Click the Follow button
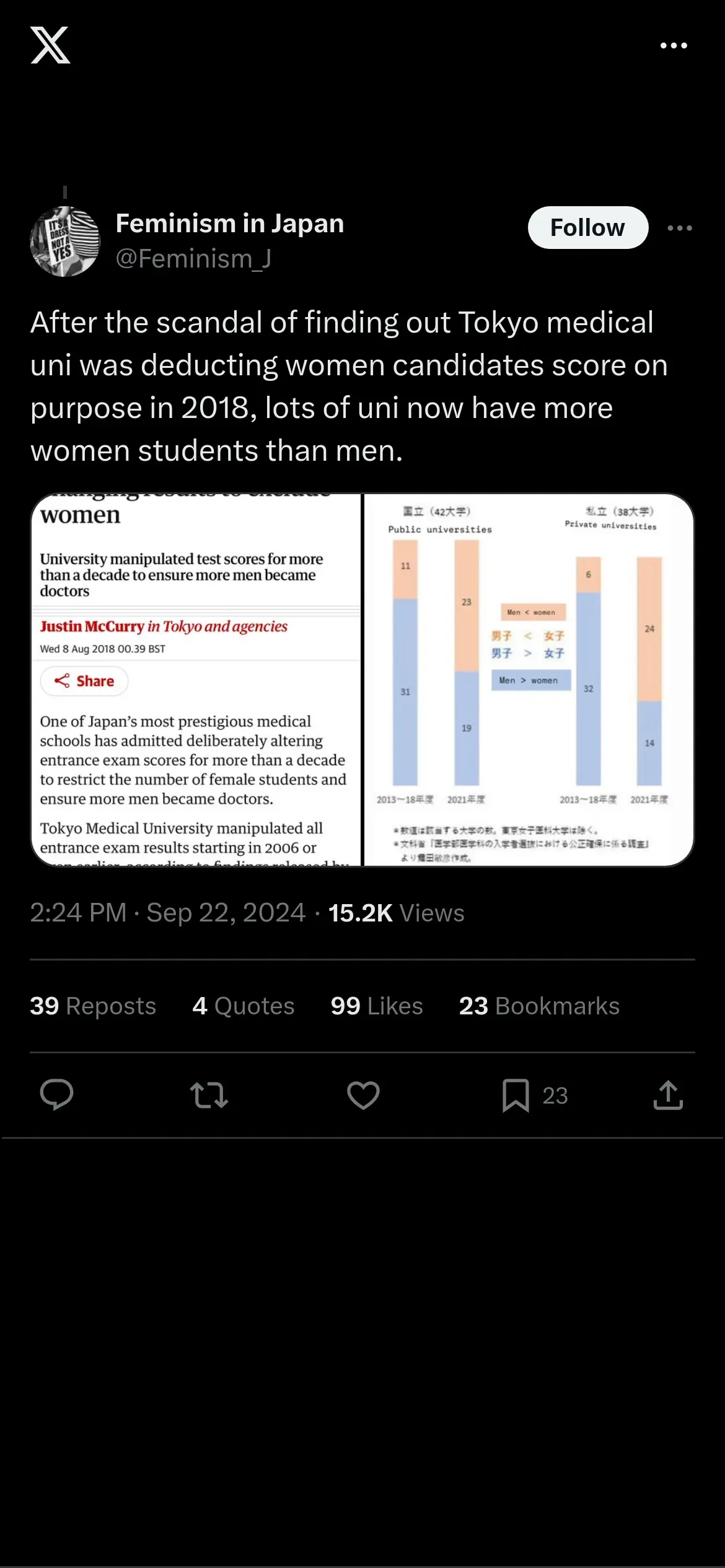Image resolution: width=725 pixels, height=1568 pixels. point(587,228)
